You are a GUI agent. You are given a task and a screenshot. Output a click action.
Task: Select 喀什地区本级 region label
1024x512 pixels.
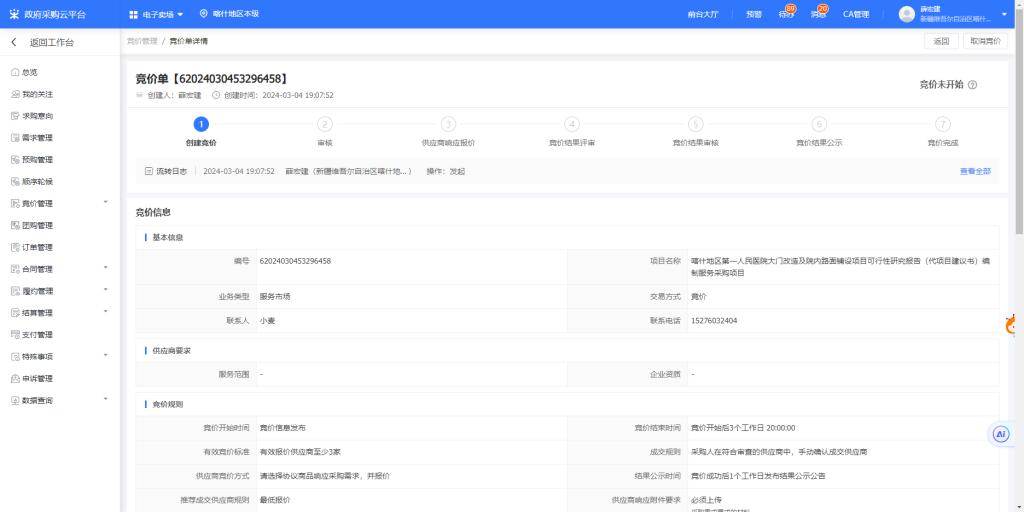pyautogui.click(x=236, y=14)
